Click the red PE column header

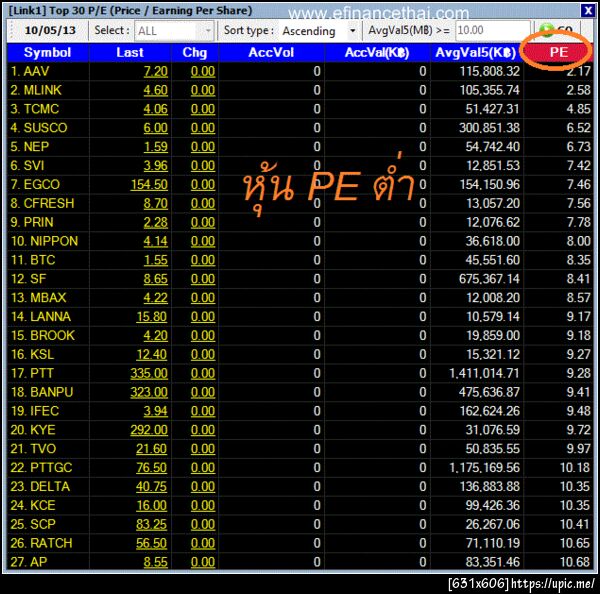pyautogui.click(x=558, y=52)
